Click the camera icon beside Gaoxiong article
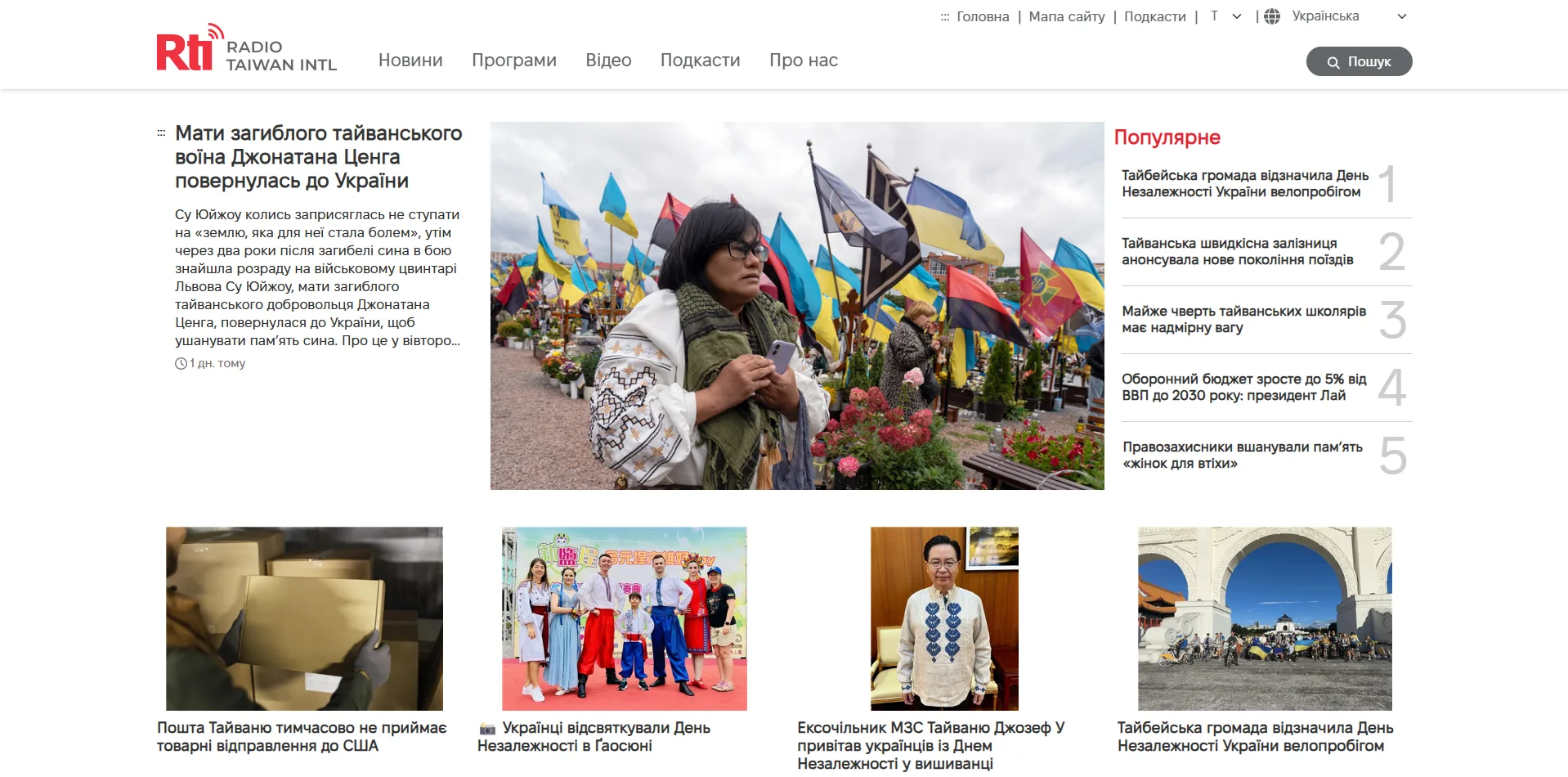 [487, 729]
